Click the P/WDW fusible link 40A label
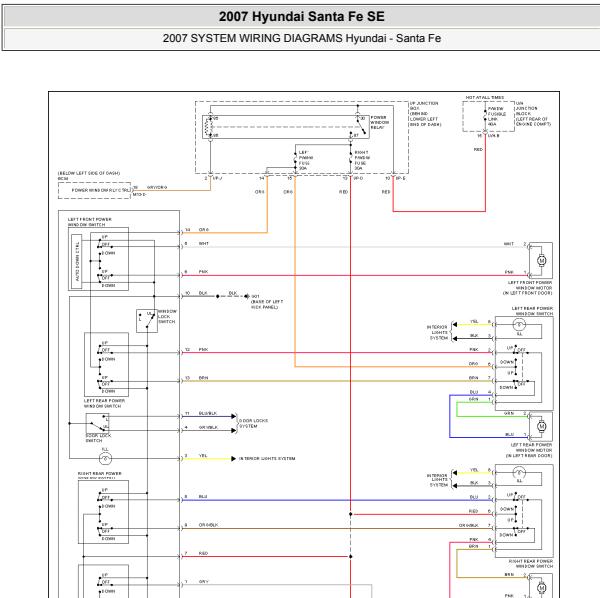This screenshot has height=598, width=600. pos(497,116)
